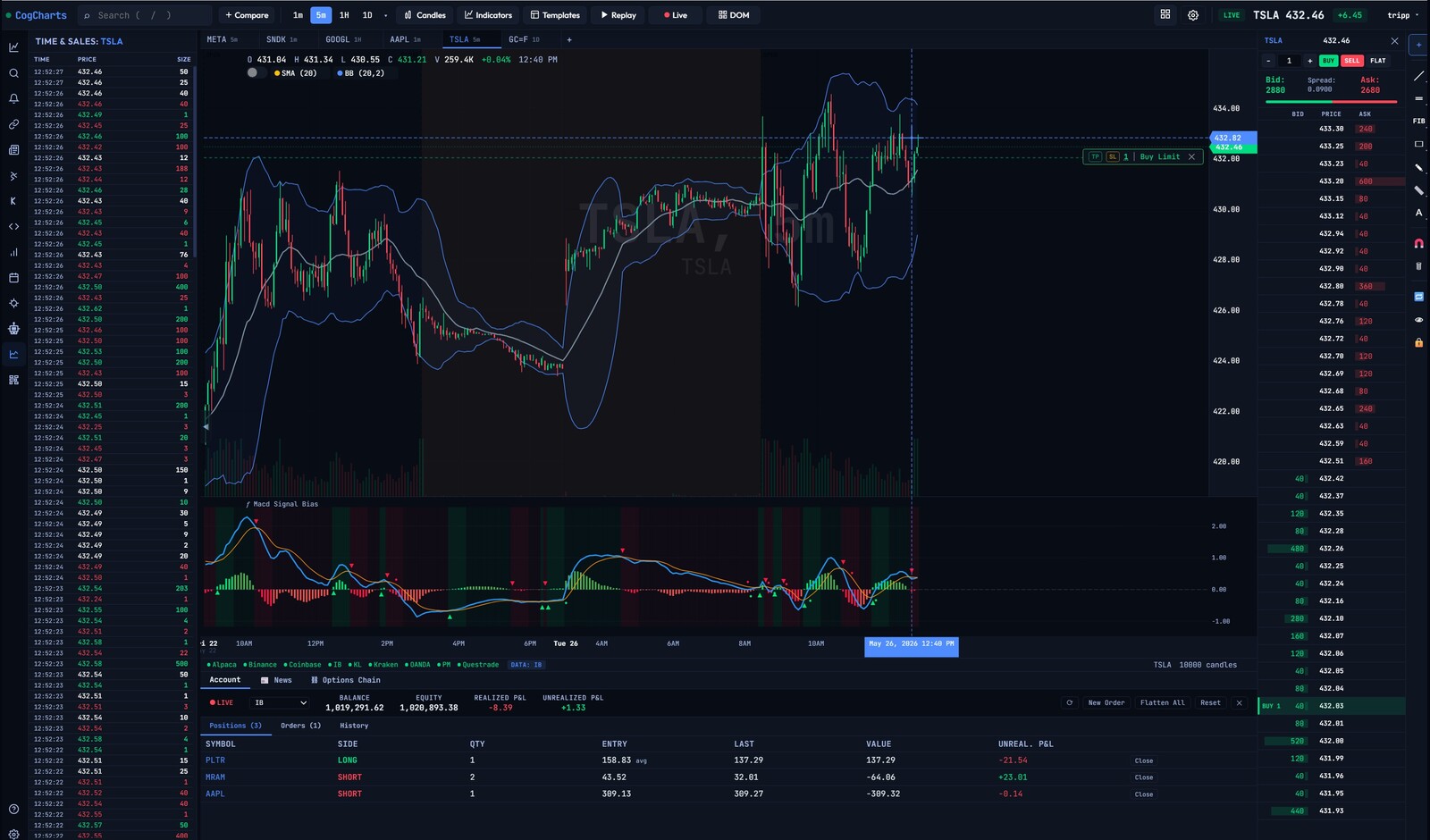Open the tripp user menu

tap(1403, 15)
